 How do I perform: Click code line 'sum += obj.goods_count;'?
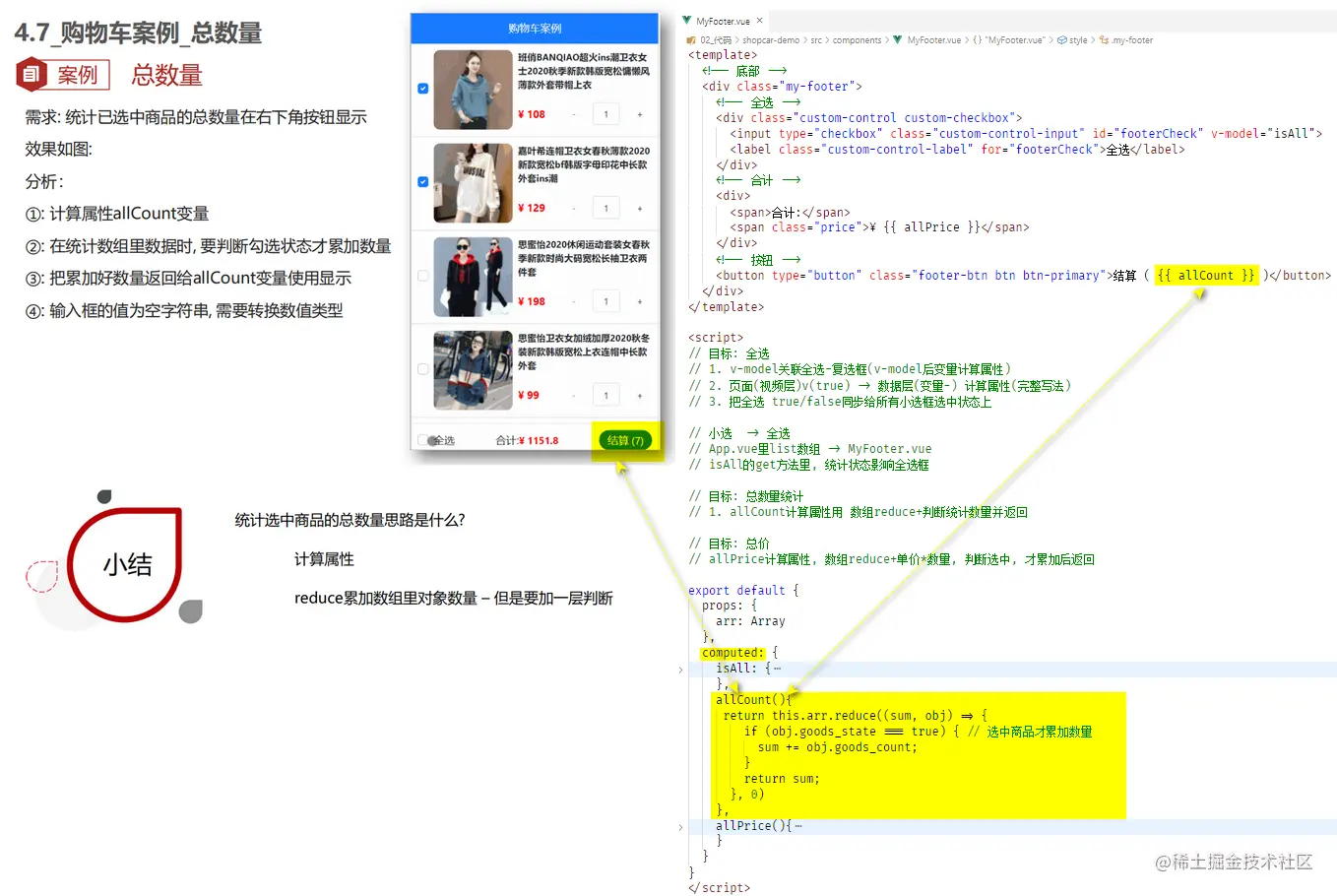pyautogui.click(x=837, y=747)
